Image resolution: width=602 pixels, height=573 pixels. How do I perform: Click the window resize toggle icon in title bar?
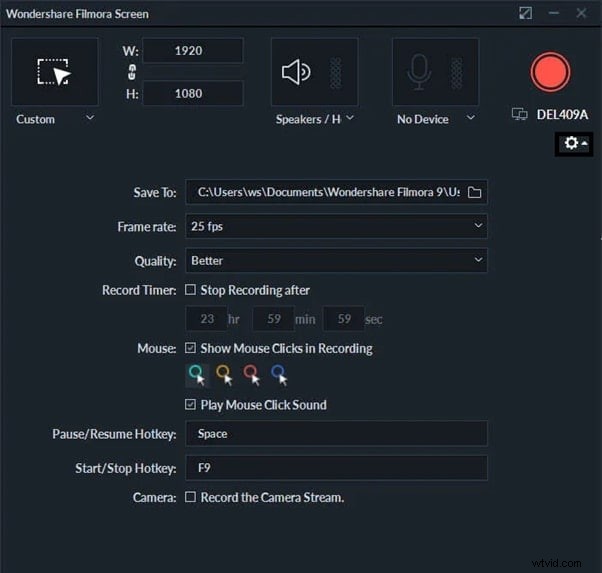[x=525, y=13]
